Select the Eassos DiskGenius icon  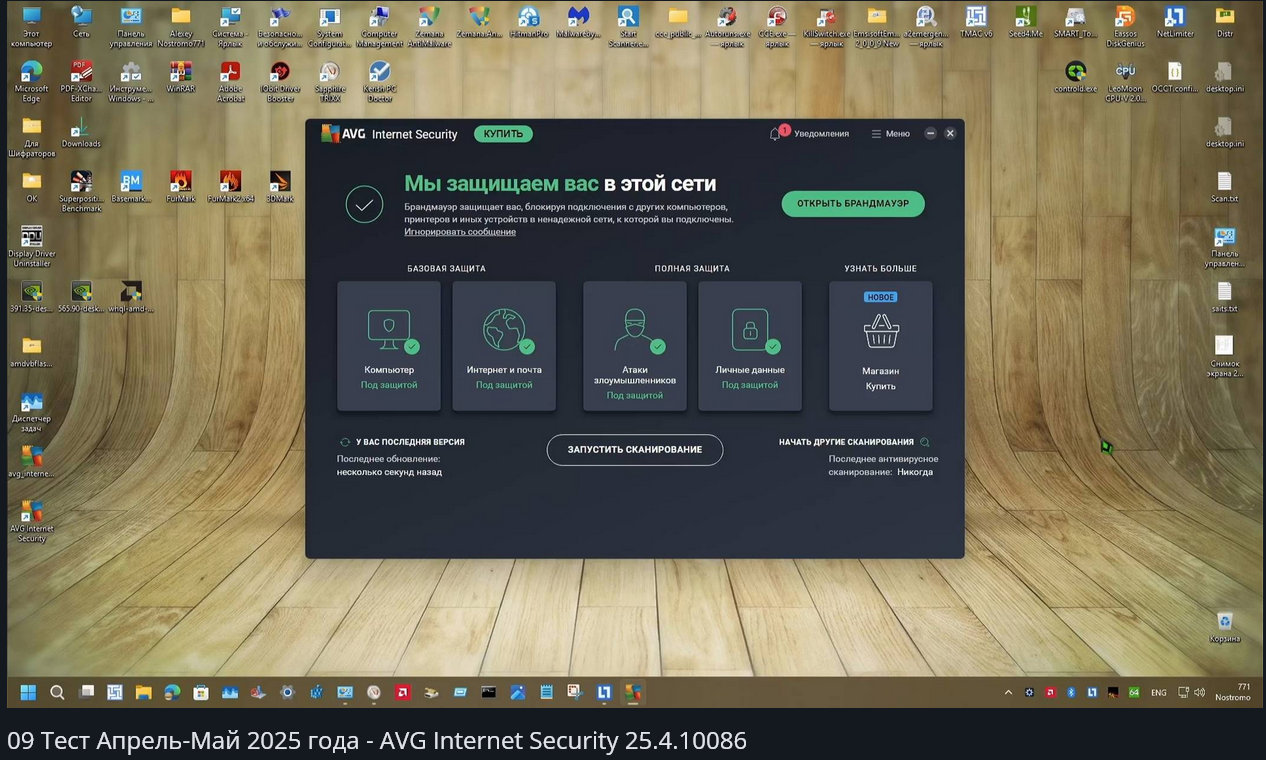1125,27
